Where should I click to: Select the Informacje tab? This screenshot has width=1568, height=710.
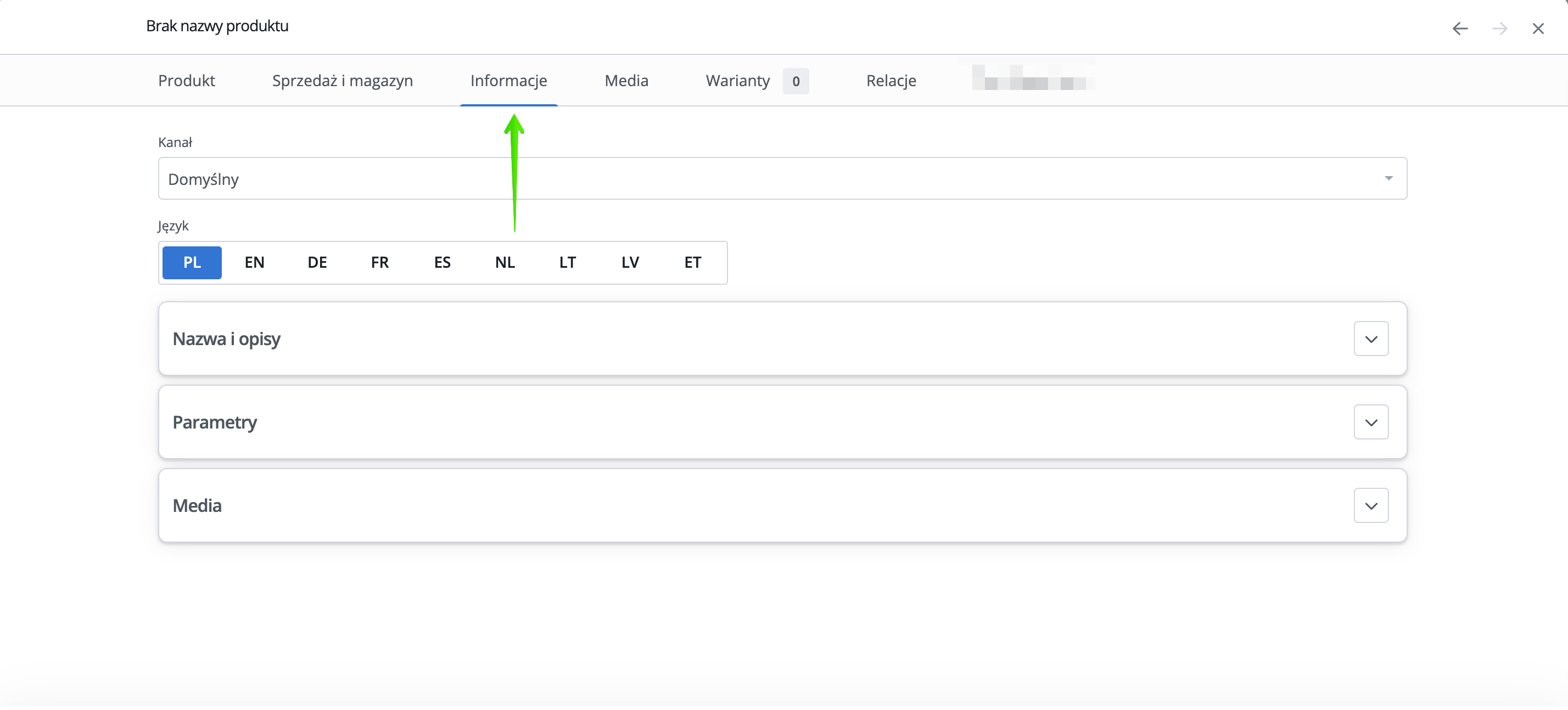click(508, 81)
